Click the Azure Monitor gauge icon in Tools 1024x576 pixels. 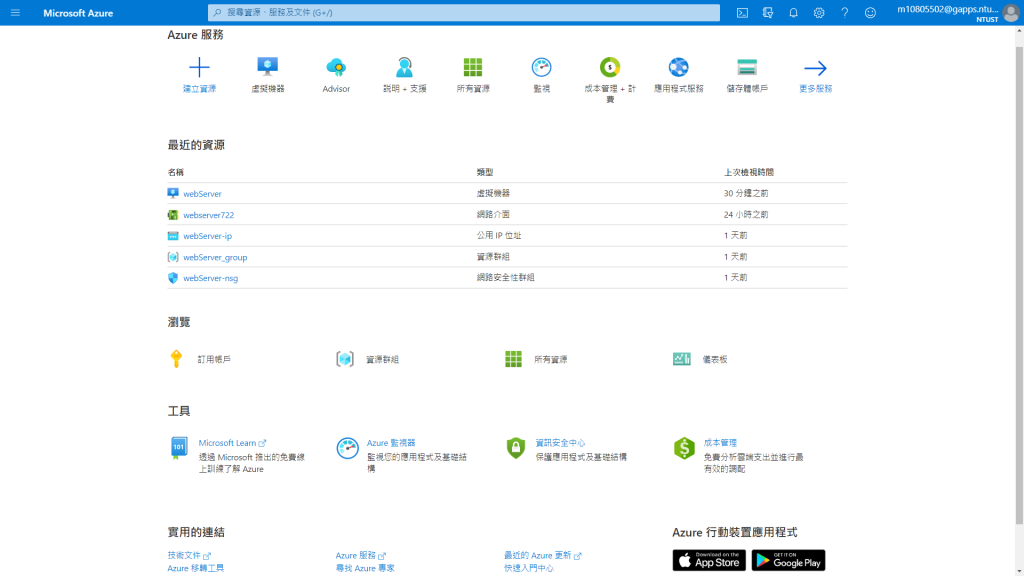point(347,448)
